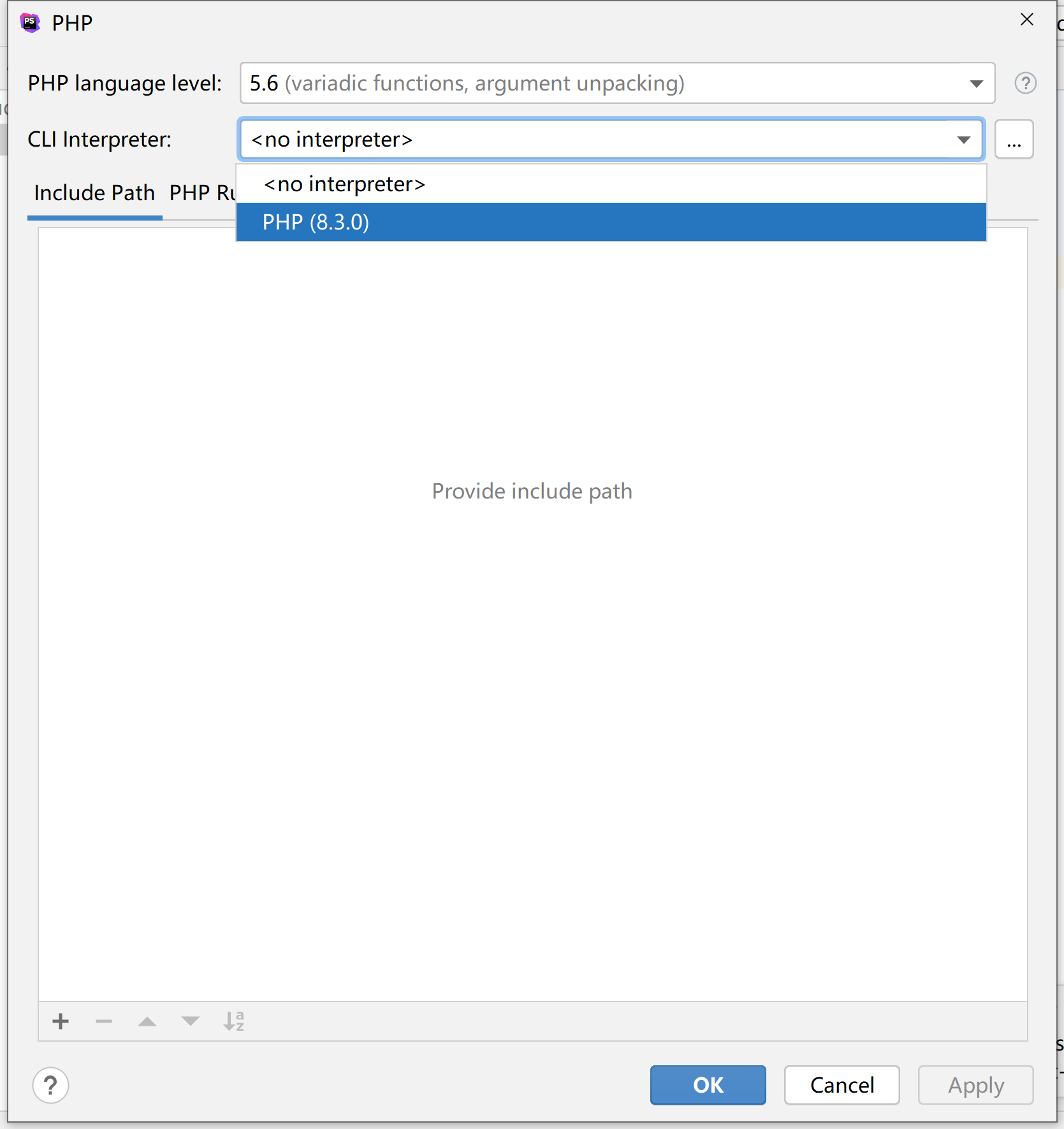
Task: Close the PHP dialog window
Action: coord(1026,20)
